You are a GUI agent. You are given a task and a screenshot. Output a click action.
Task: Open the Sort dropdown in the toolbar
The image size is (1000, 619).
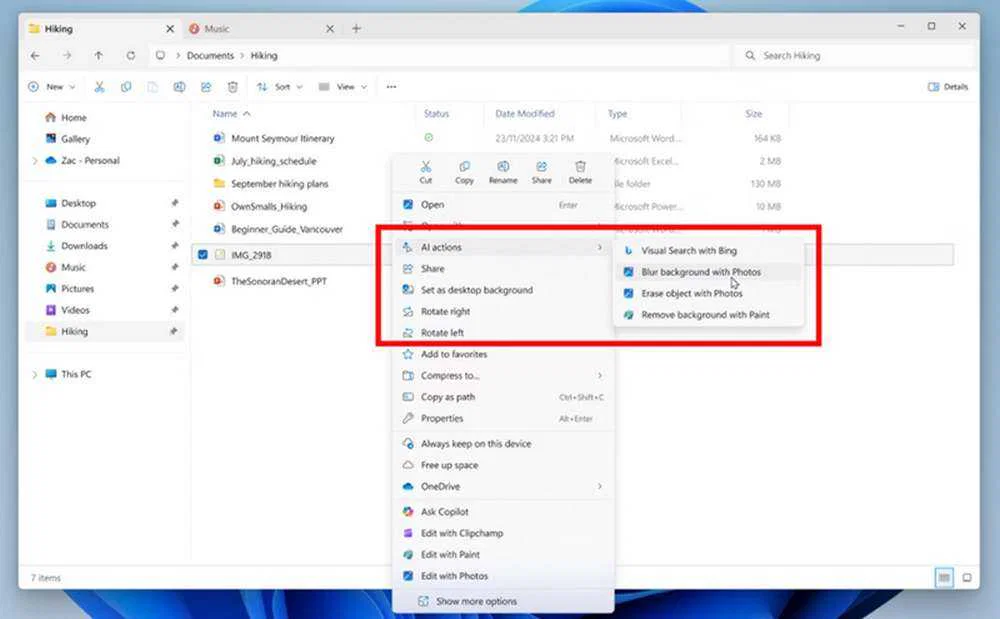[280, 87]
